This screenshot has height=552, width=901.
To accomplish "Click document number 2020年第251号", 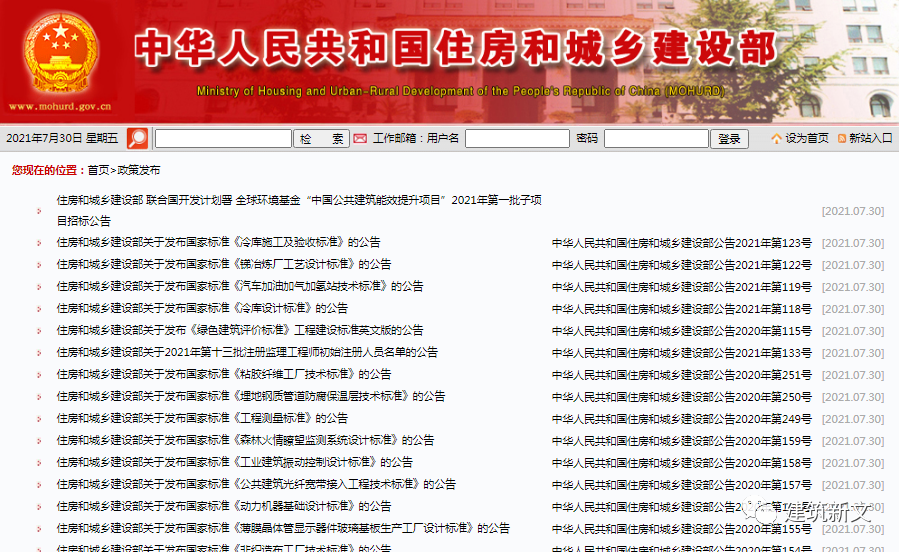I will point(681,375).
